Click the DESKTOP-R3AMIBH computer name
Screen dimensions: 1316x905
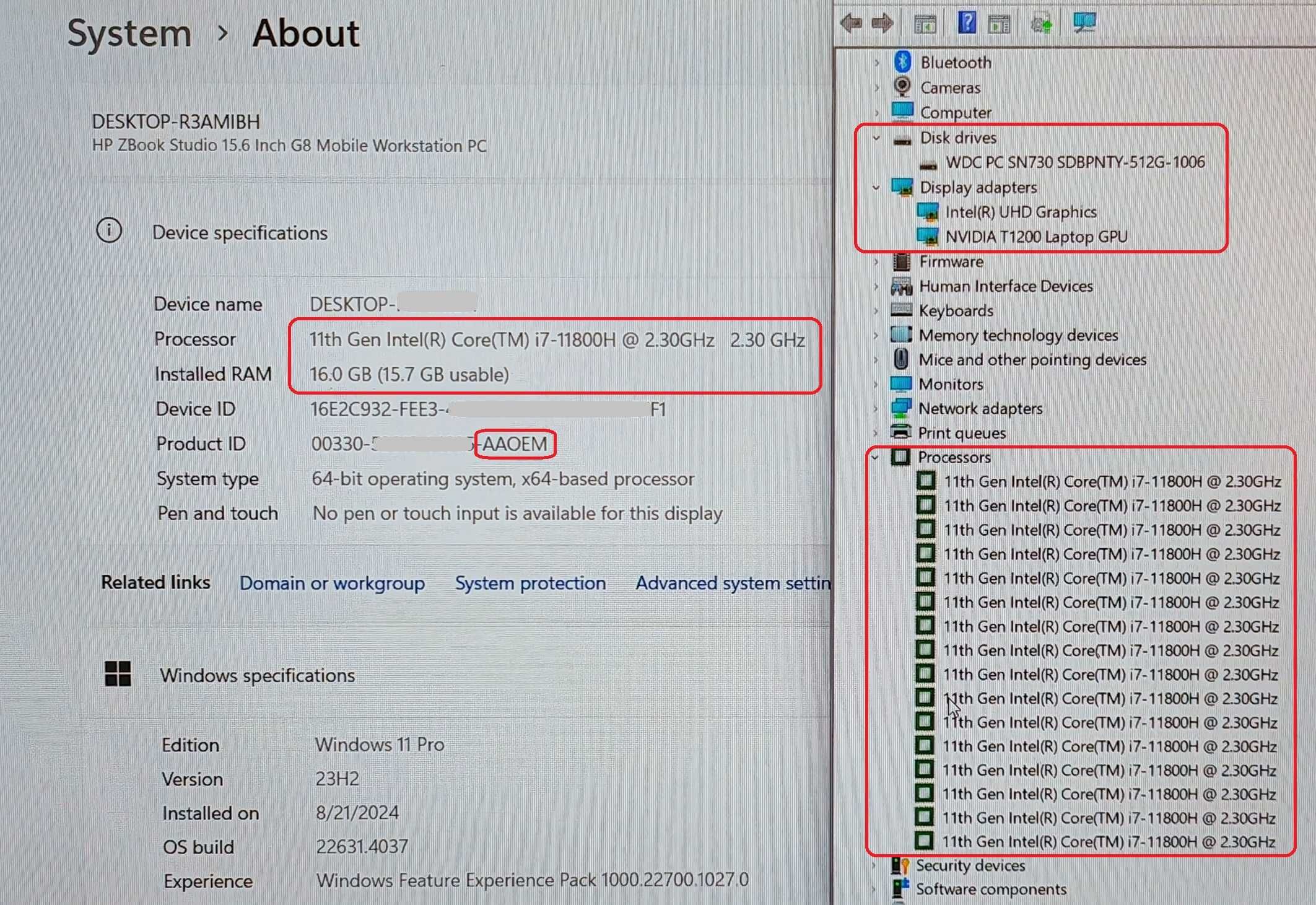pyautogui.click(x=176, y=121)
